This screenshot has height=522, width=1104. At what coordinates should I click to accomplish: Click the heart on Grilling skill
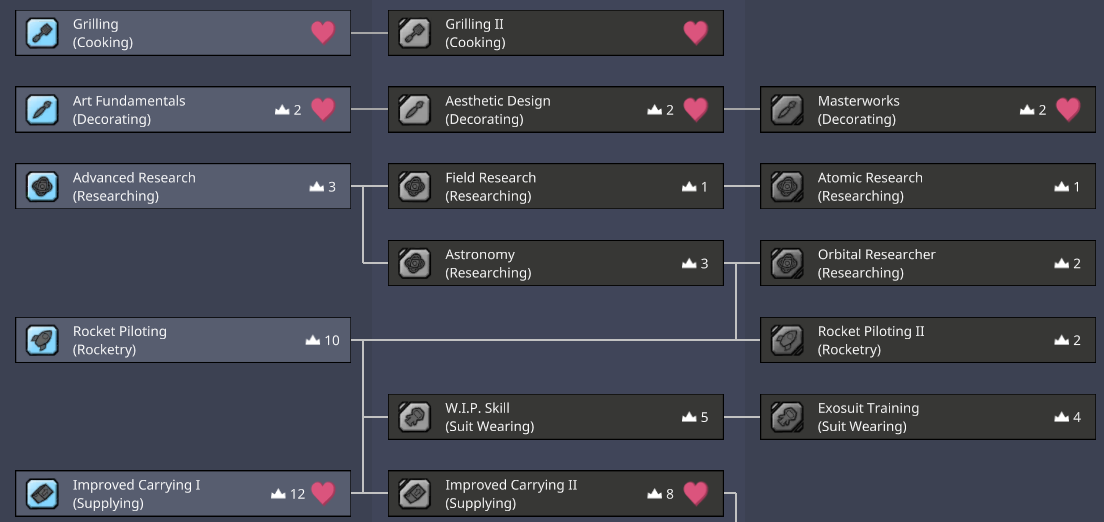(x=323, y=33)
